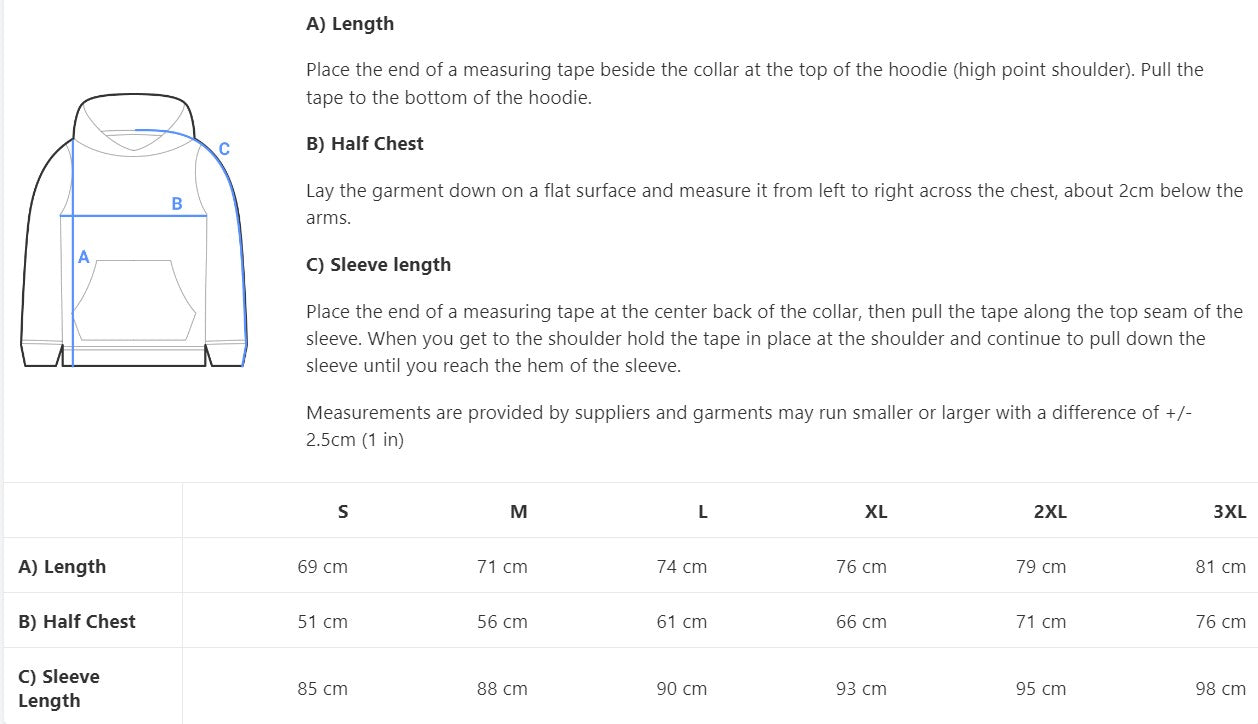Click the "C) Sleeve length" instructions heading
1258x724 pixels.
pyautogui.click(x=378, y=264)
